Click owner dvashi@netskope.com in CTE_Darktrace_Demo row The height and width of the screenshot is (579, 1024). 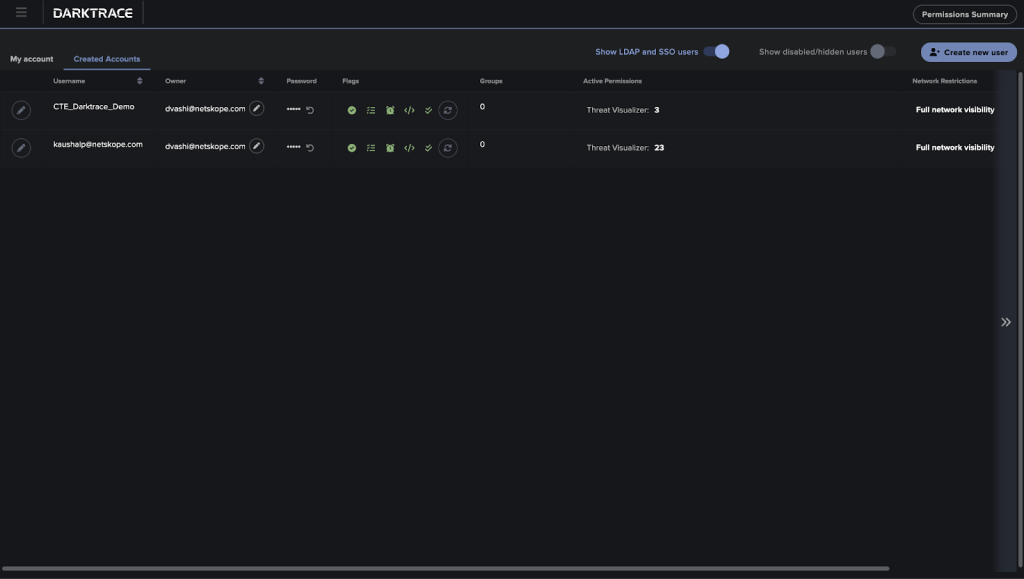point(205,109)
